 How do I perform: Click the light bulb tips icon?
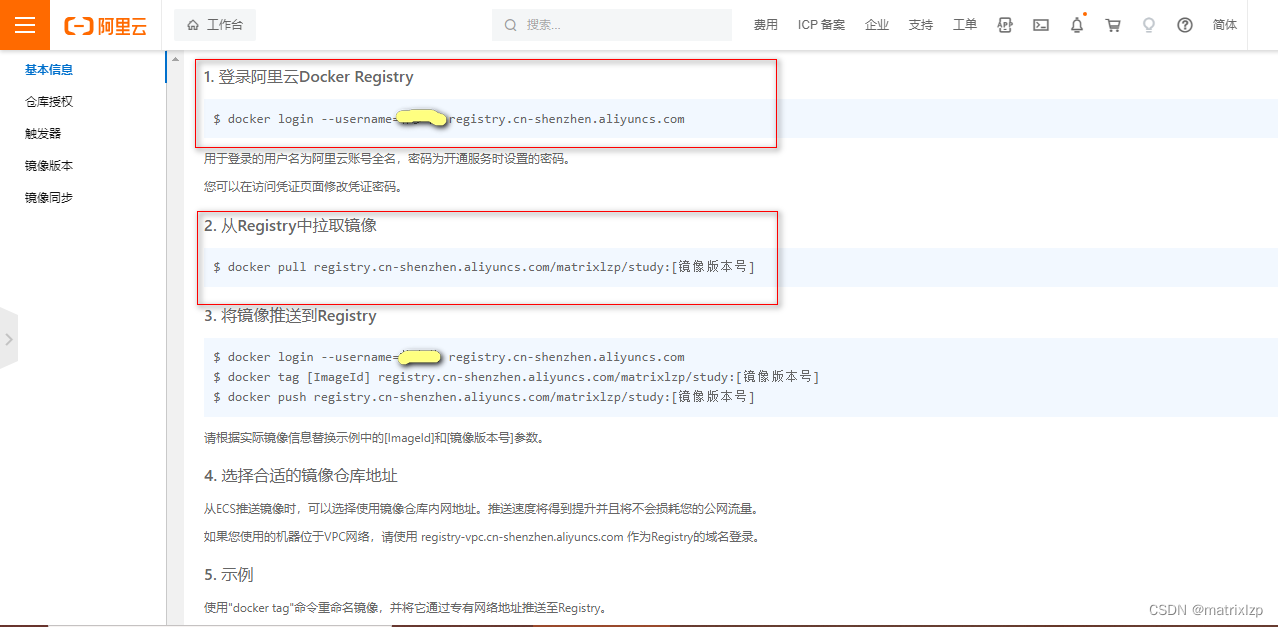point(1149,25)
